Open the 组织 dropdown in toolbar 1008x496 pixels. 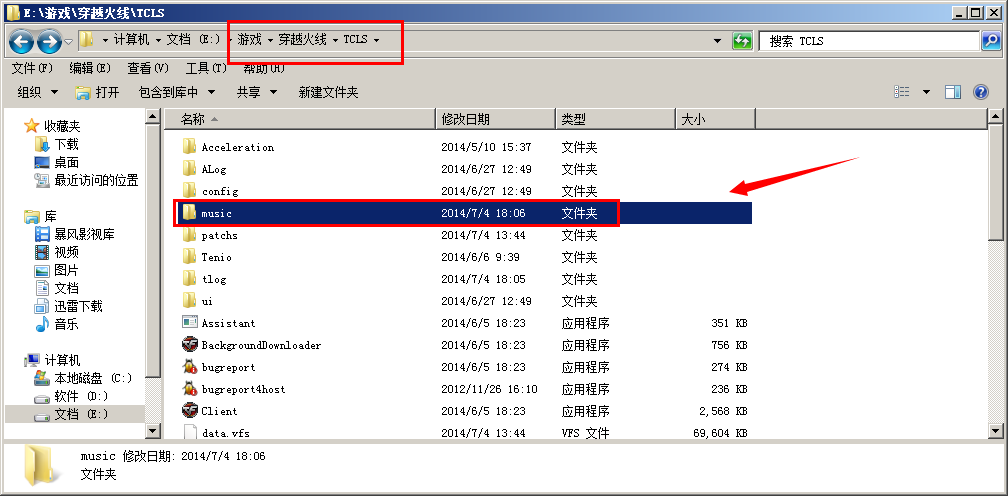(x=37, y=92)
